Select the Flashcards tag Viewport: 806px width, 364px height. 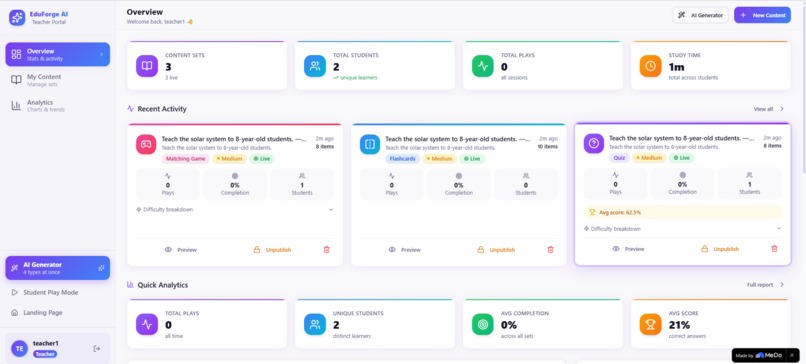[402, 159]
